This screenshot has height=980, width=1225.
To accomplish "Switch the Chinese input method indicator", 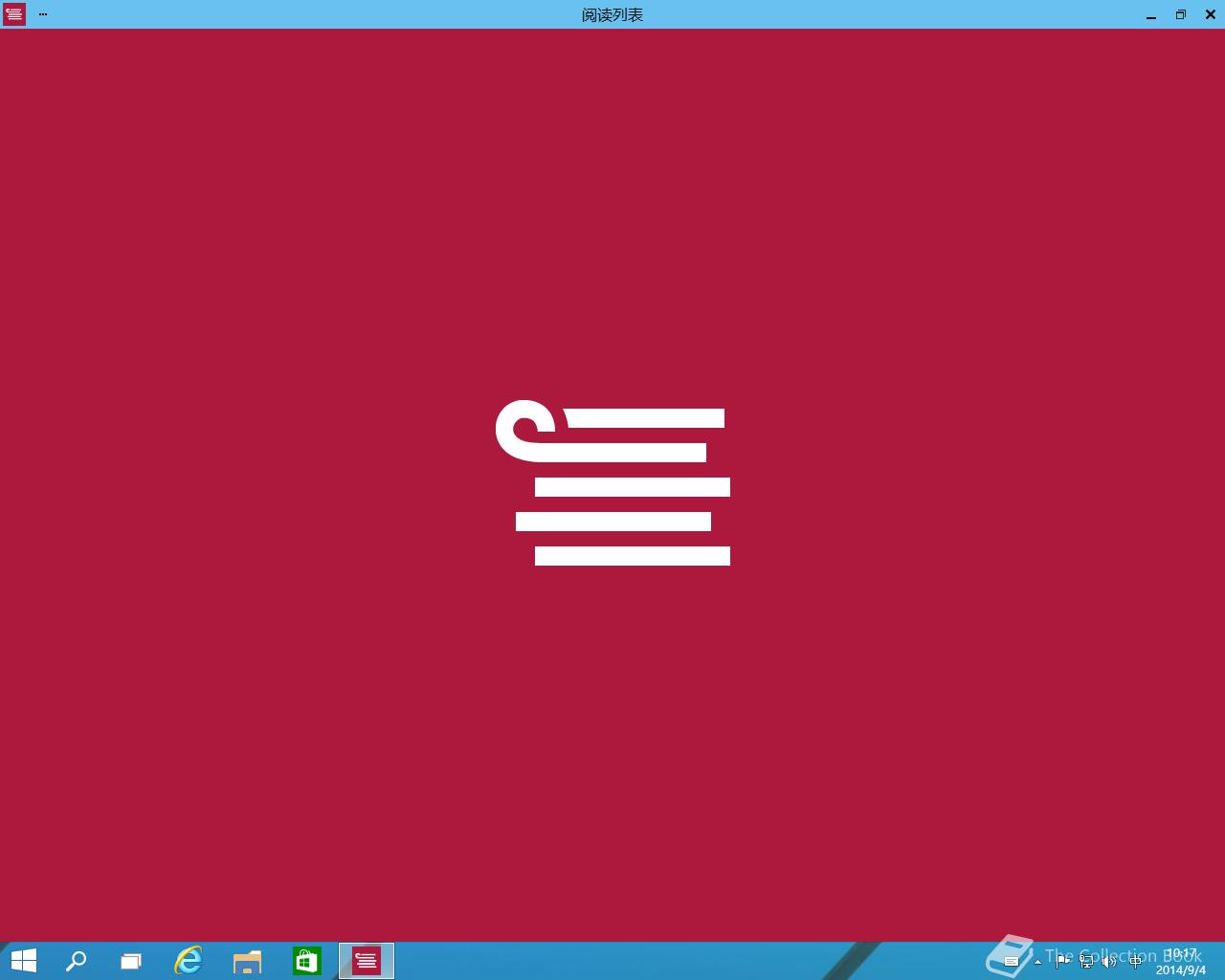I will (x=1135, y=962).
